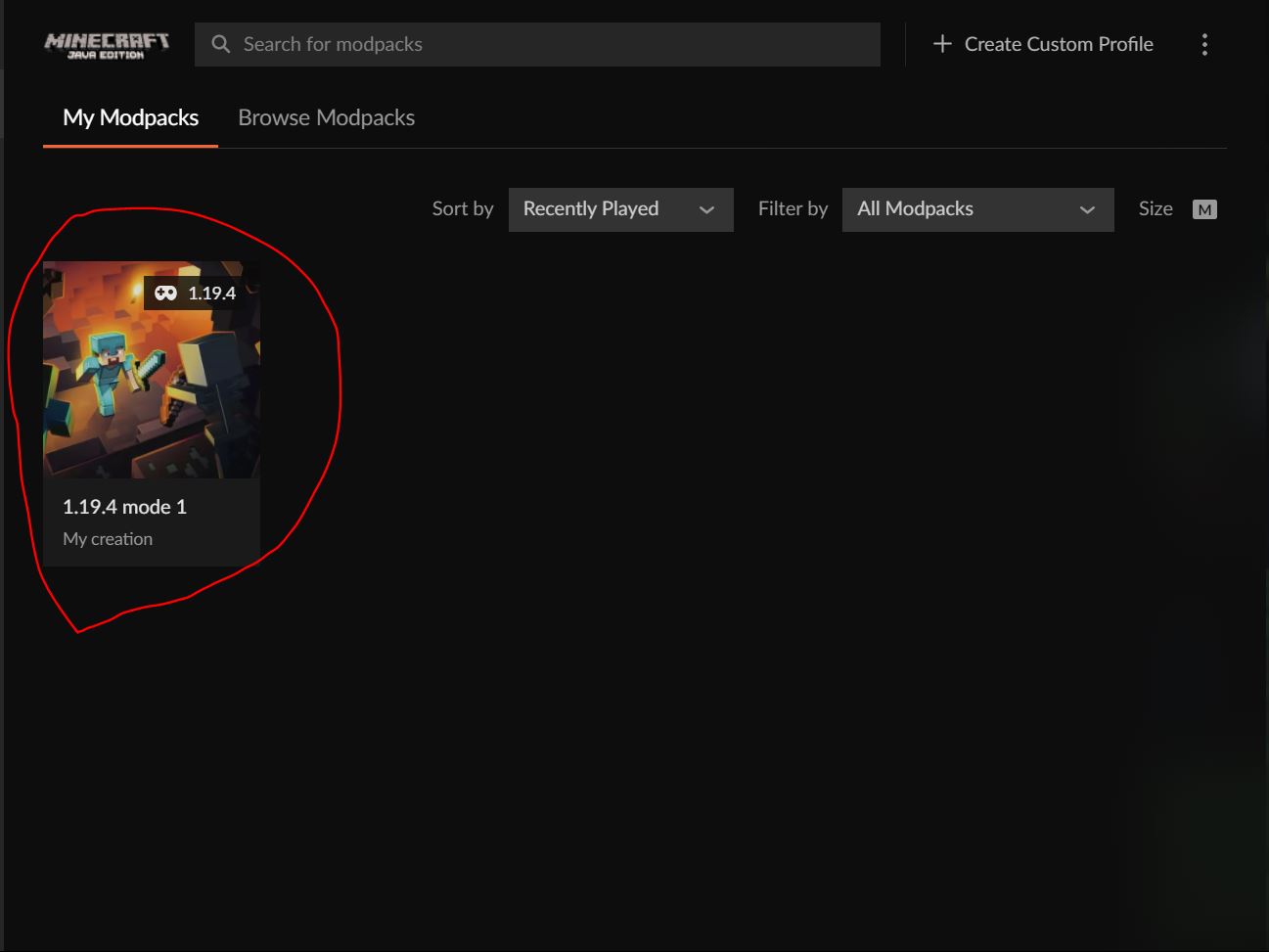Screen dimensions: 1269x952
Task: Open the All Modpacks filter dropdown
Action: [x=978, y=209]
